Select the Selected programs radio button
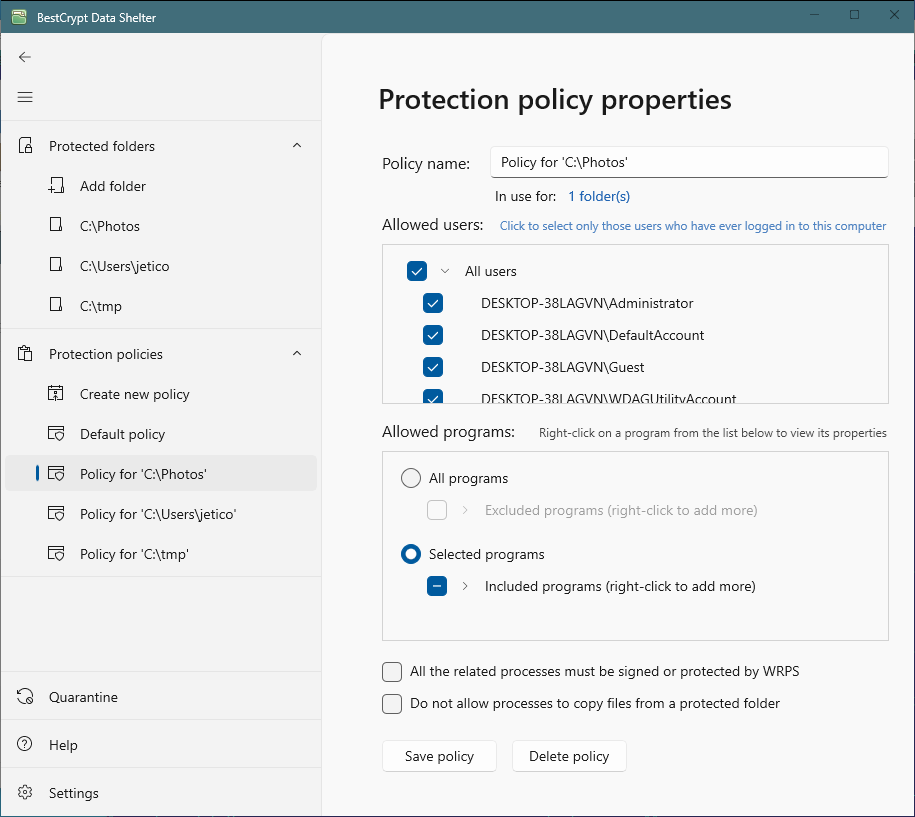915x817 pixels. pos(411,554)
